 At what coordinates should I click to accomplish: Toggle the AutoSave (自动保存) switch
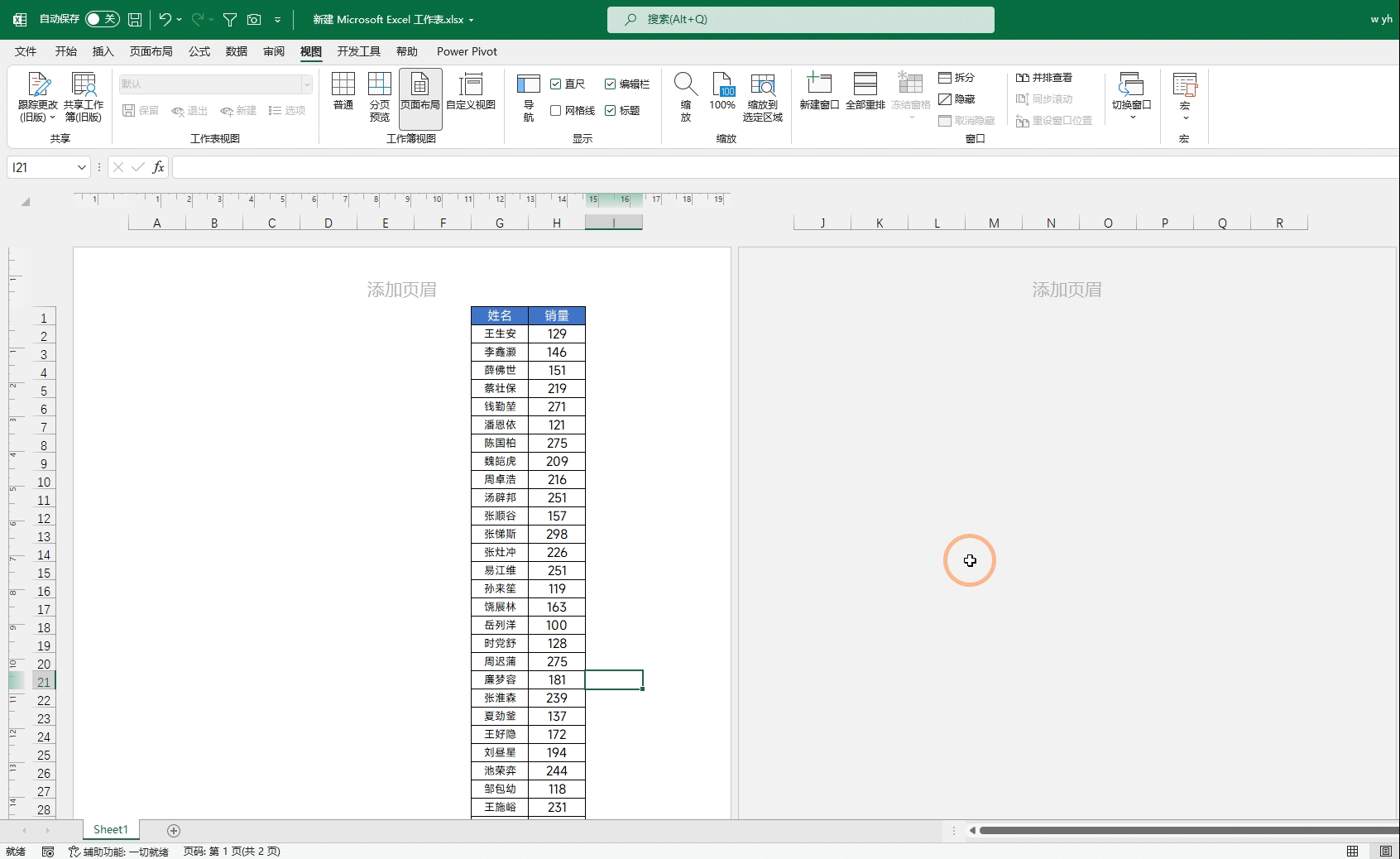click(103, 19)
